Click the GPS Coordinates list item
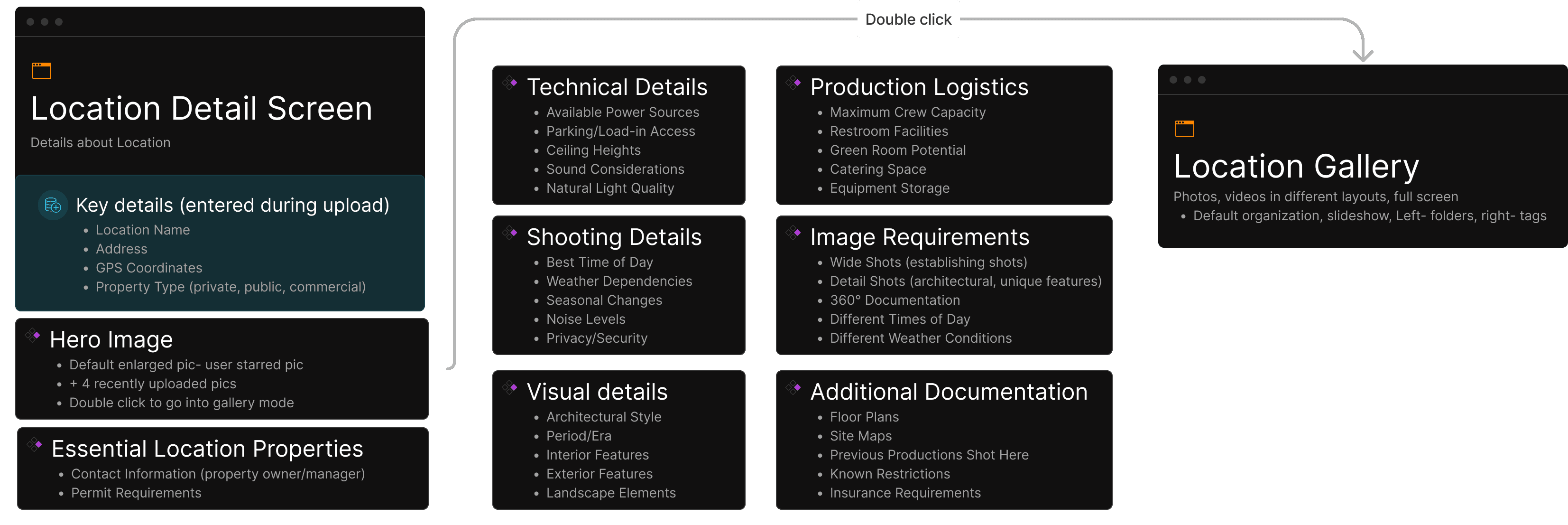The height and width of the screenshot is (525, 1568). [148, 268]
